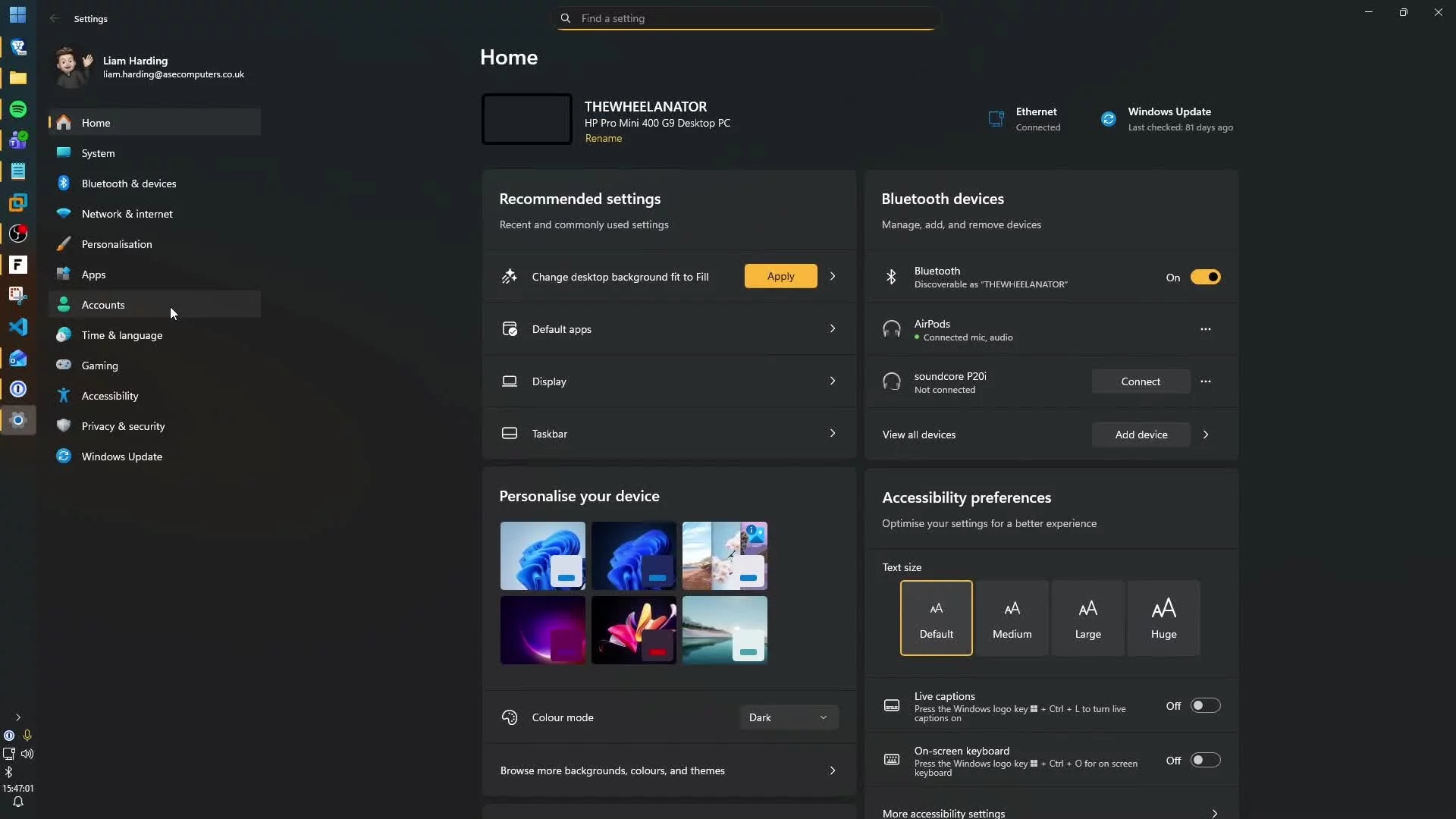Open AirPods more options ellipsis
The image size is (1456, 819).
click(1205, 329)
